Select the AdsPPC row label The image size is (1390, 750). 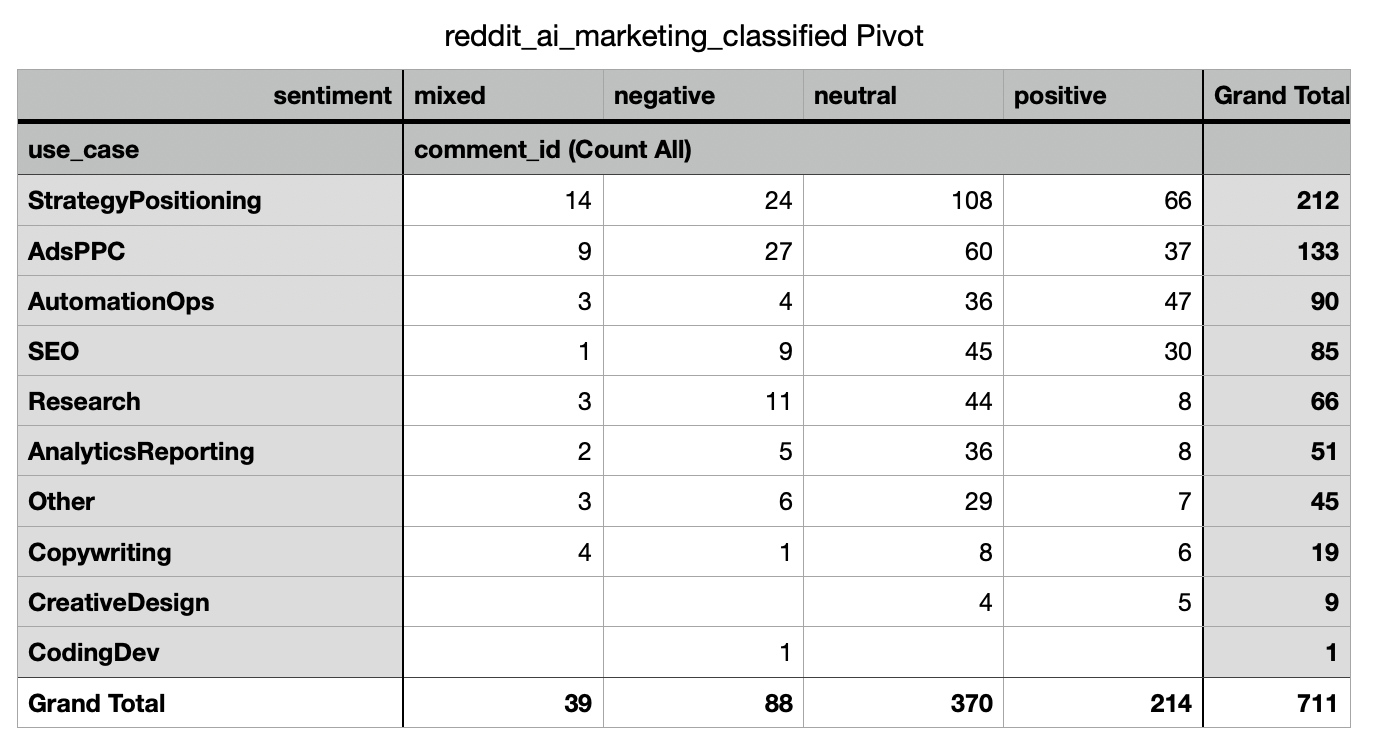pyautogui.click(x=77, y=251)
